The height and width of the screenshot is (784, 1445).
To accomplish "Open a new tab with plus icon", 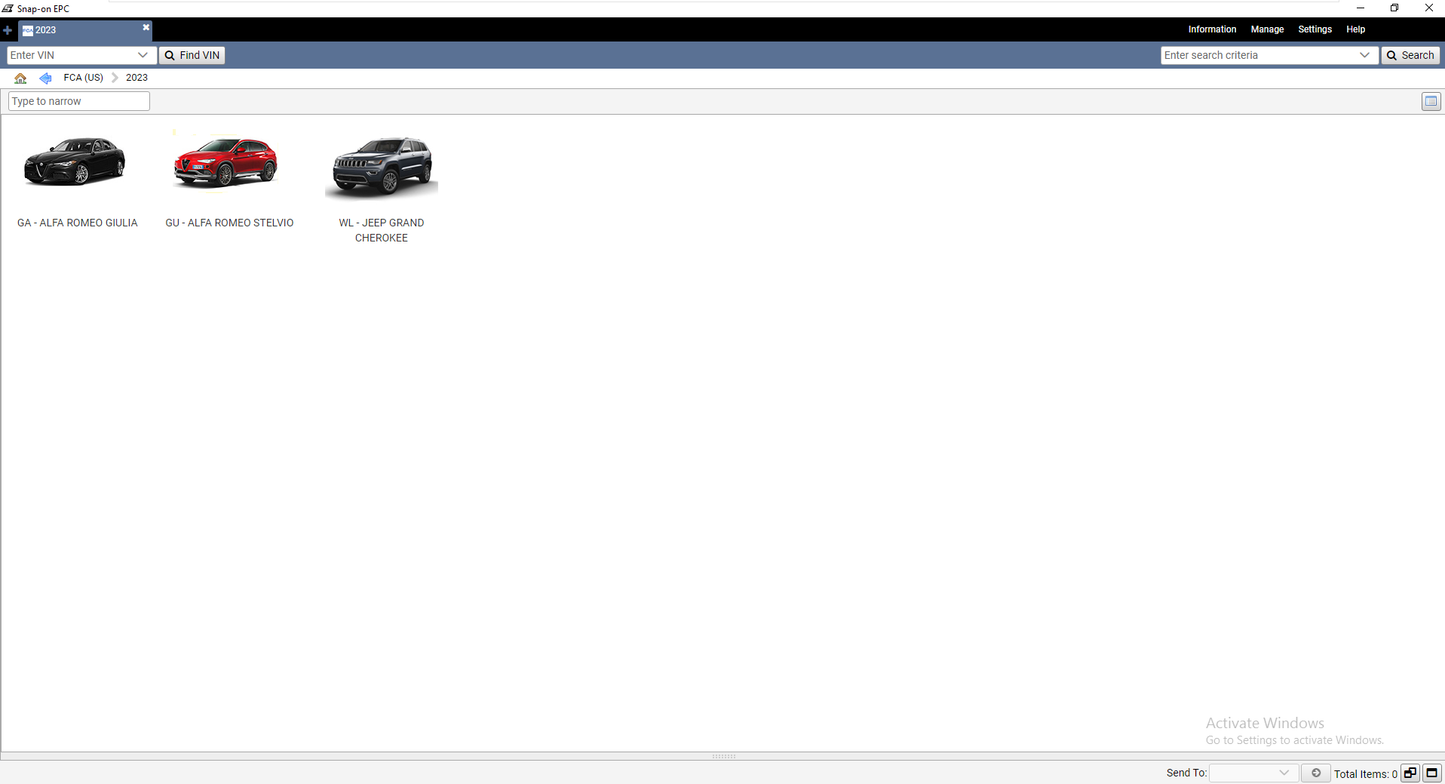I will 8,30.
